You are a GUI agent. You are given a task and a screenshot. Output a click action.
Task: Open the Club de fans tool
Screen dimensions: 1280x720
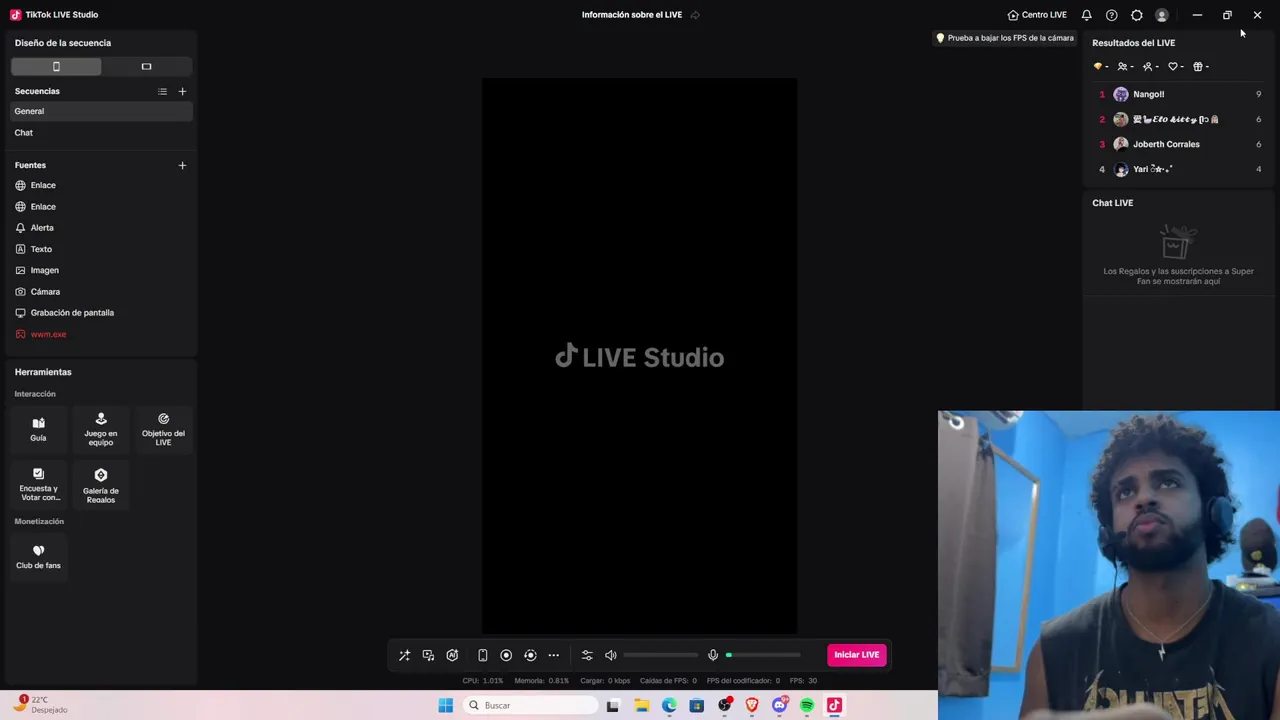[38, 557]
